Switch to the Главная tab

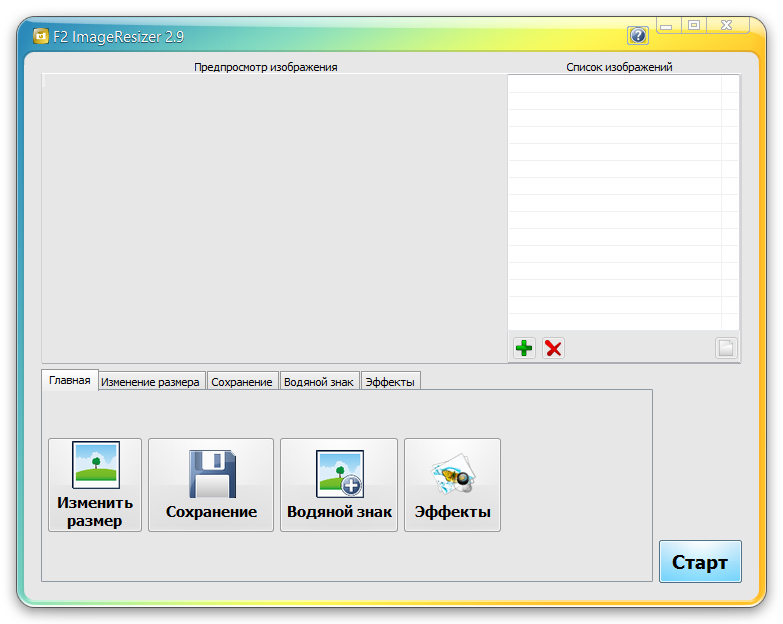click(x=69, y=380)
